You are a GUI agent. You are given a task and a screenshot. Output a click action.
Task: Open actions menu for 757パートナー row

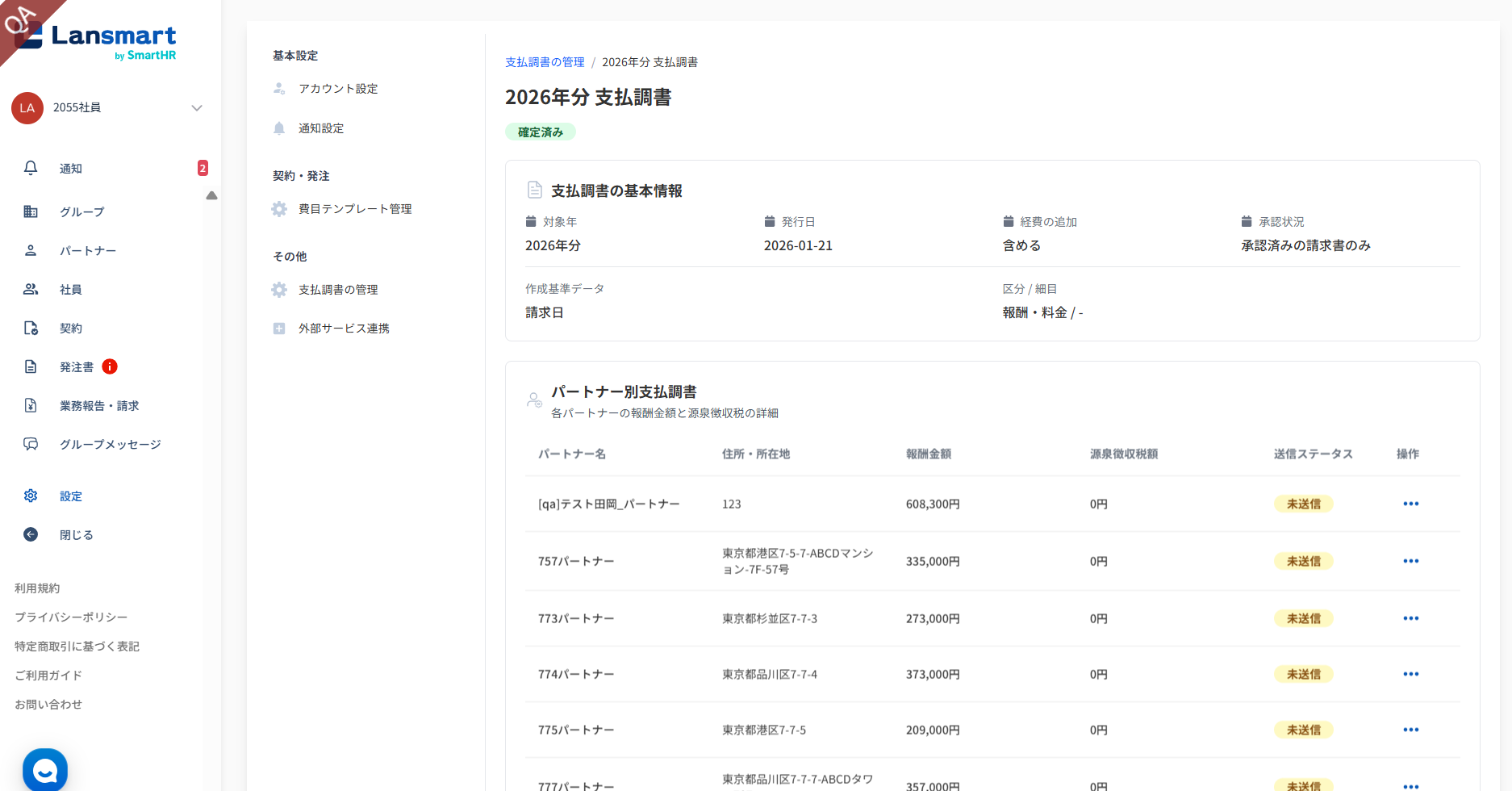[x=1410, y=561]
